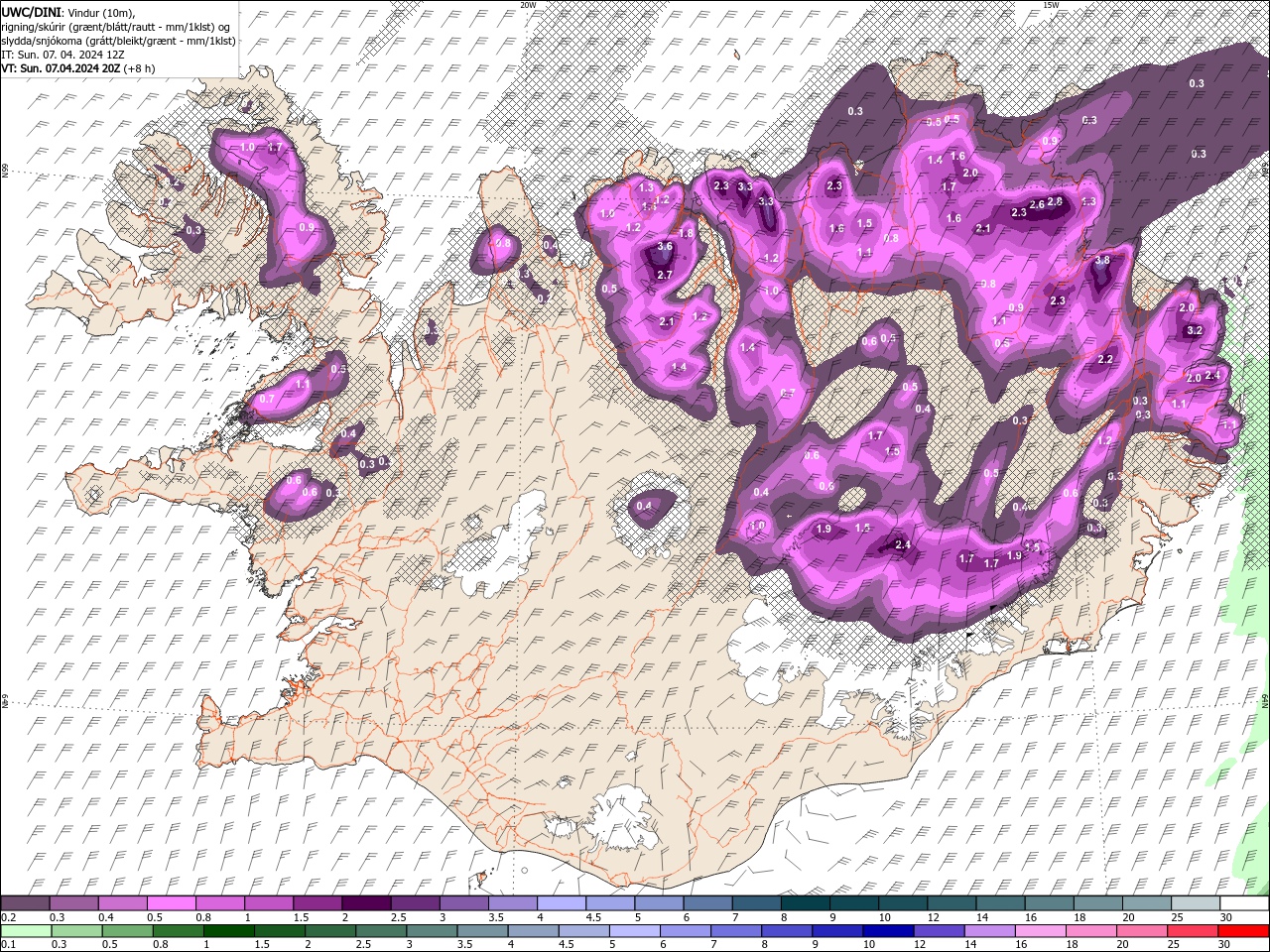Click the bright pink snow legend swatch at 0.5
1270x952 pixels.
coord(171,903)
